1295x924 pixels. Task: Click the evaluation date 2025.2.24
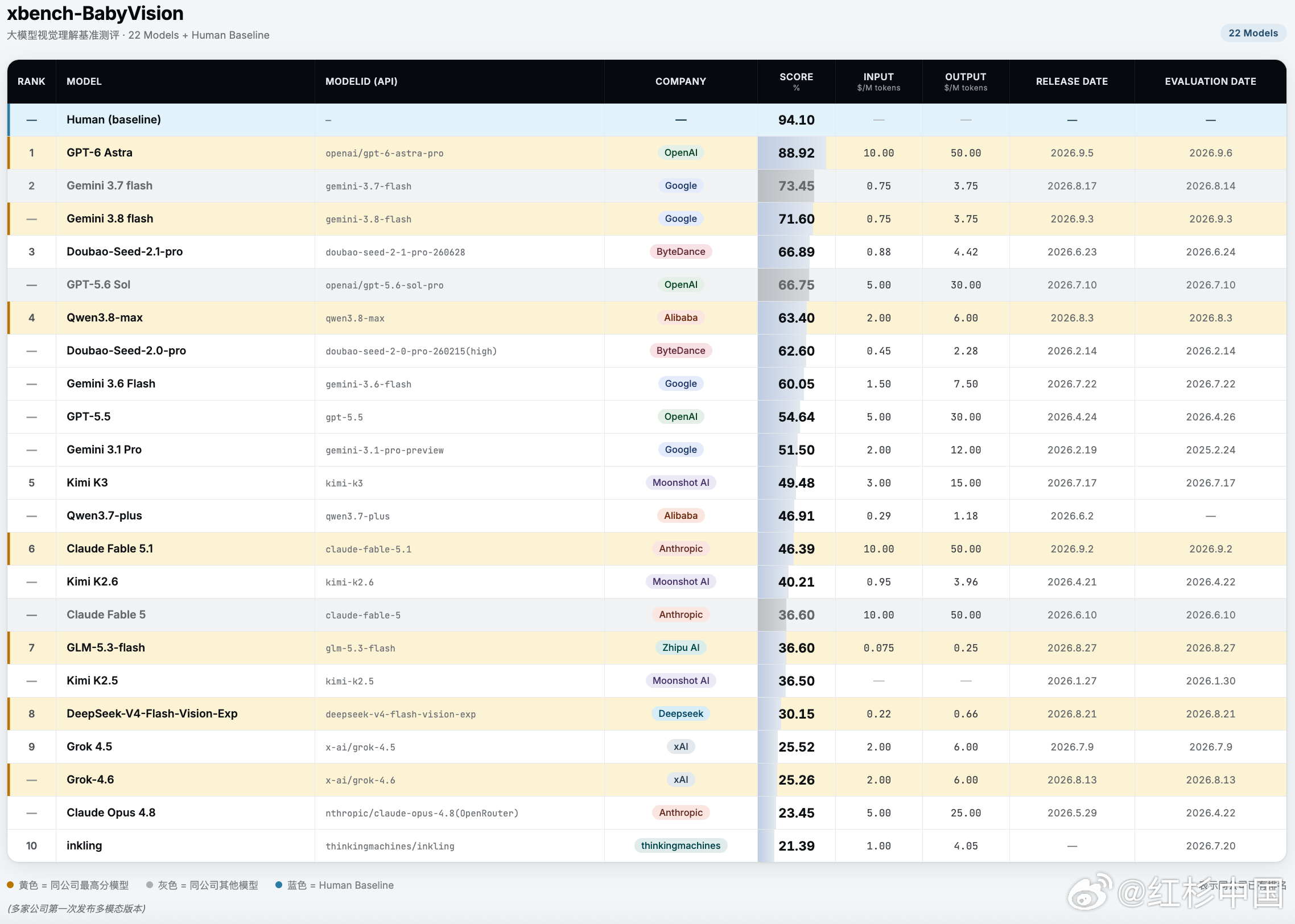(x=1210, y=450)
